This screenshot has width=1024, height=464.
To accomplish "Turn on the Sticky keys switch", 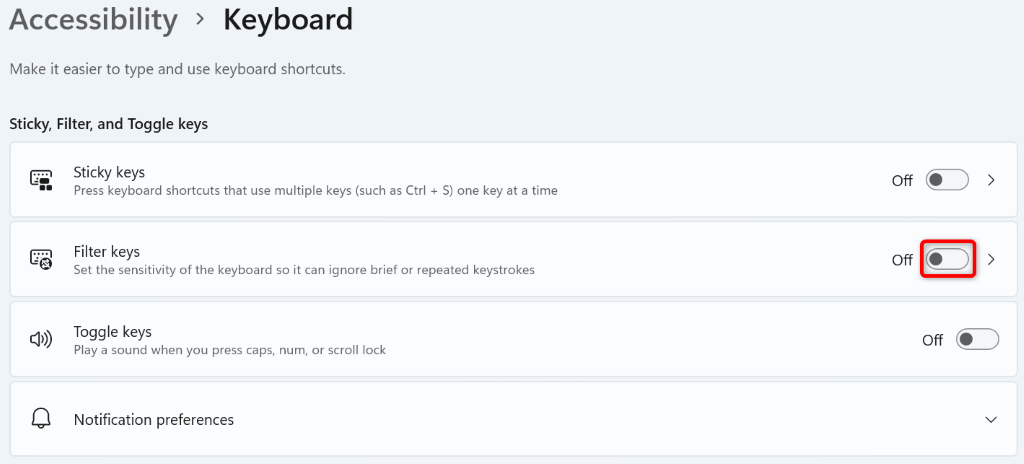I will click(947, 180).
